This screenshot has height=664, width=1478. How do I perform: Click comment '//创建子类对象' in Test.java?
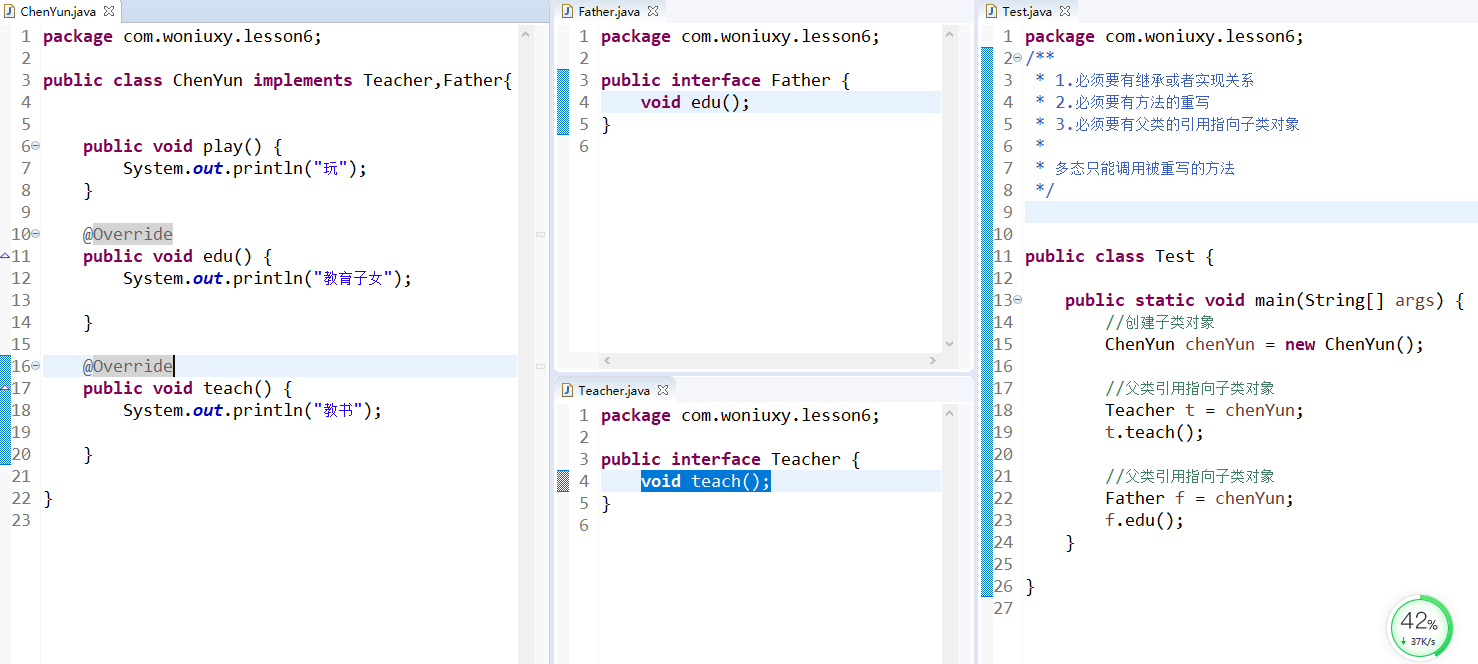[1160, 322]
